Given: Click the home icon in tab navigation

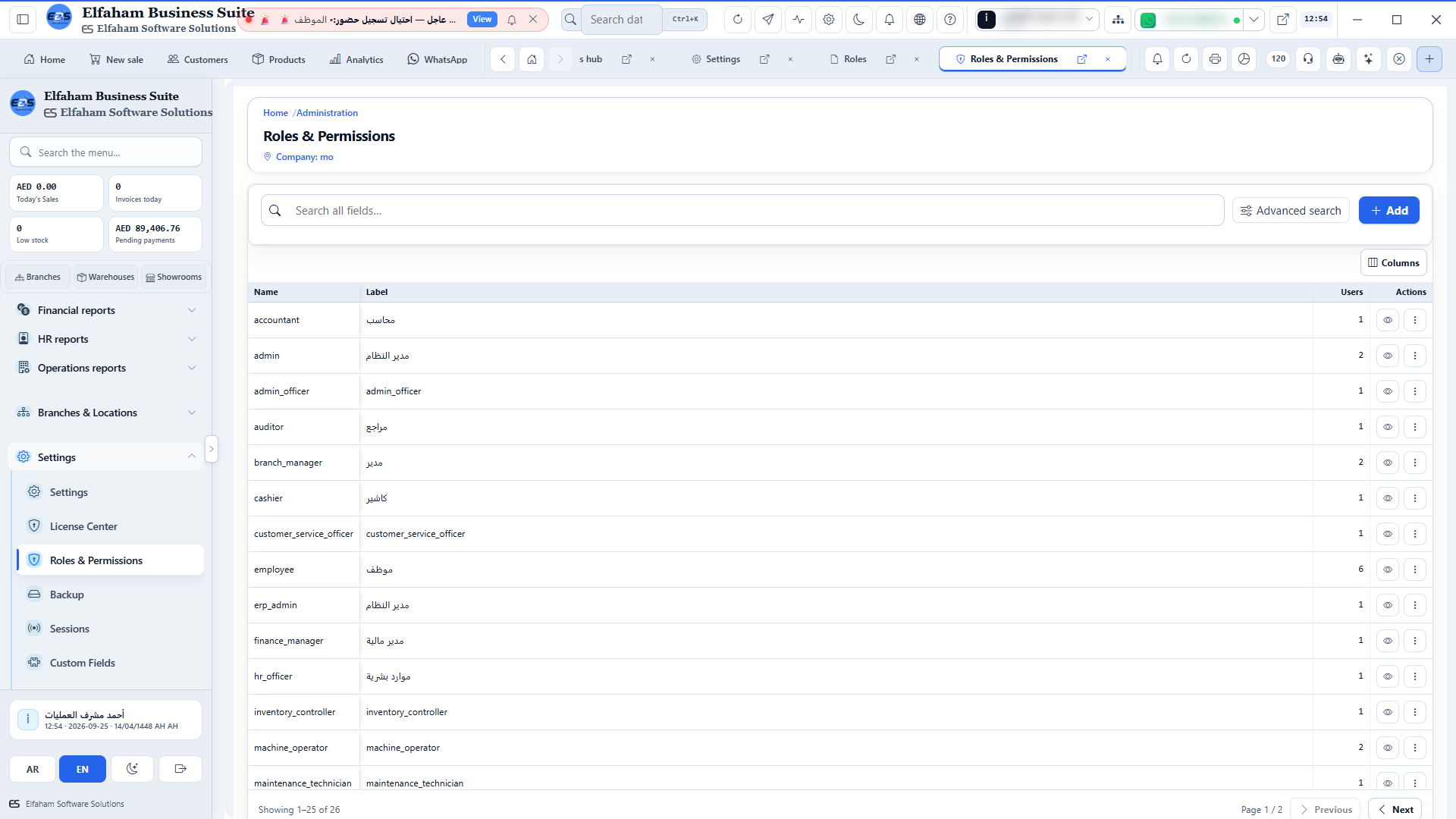Looking at the screenshot, I should (532, 59).
